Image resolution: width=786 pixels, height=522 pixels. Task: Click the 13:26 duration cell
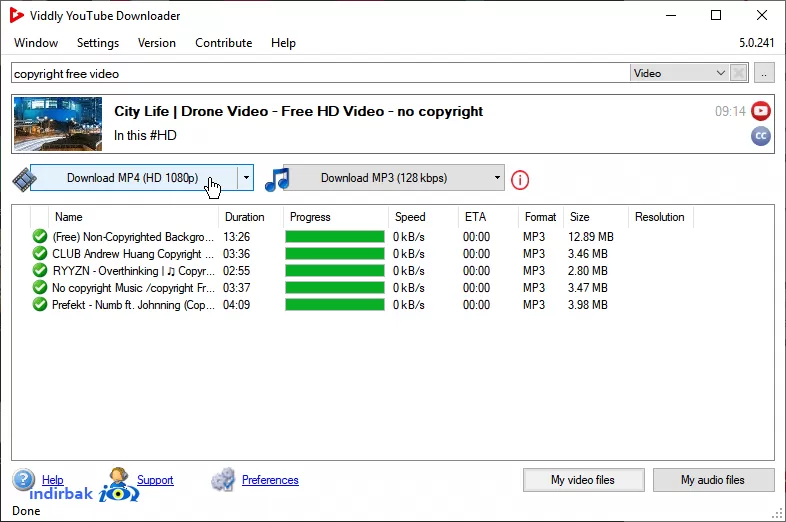coord(237,237)
